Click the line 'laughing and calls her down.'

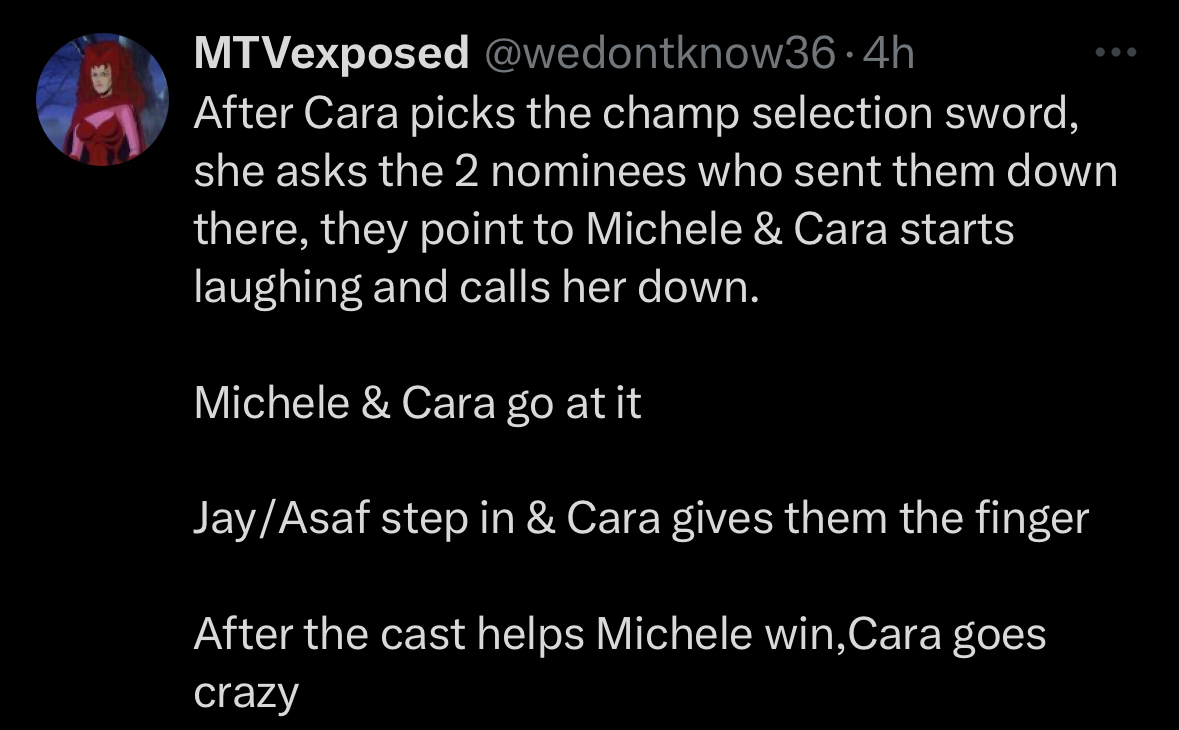pyautogui.click(x=477, y=288)
